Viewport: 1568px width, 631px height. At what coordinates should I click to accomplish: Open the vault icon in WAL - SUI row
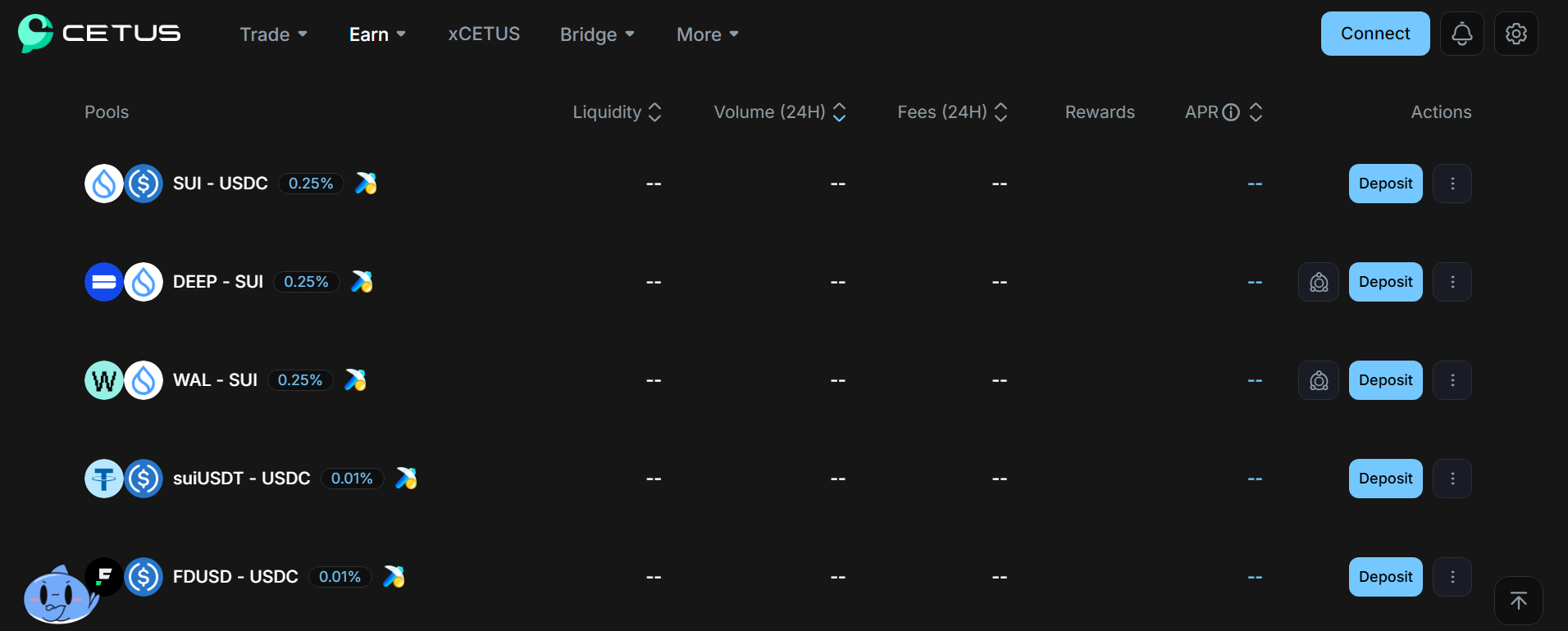coord(1319,380)
